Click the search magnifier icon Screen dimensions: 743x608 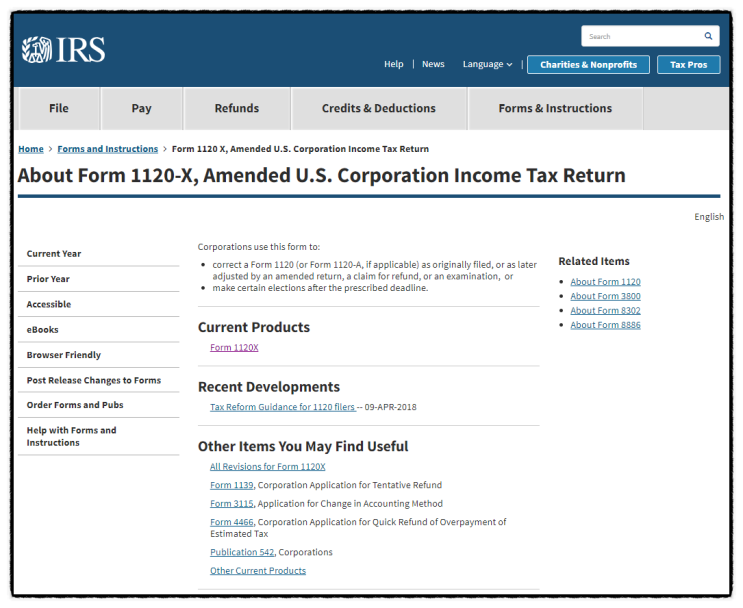pos(708,36)
